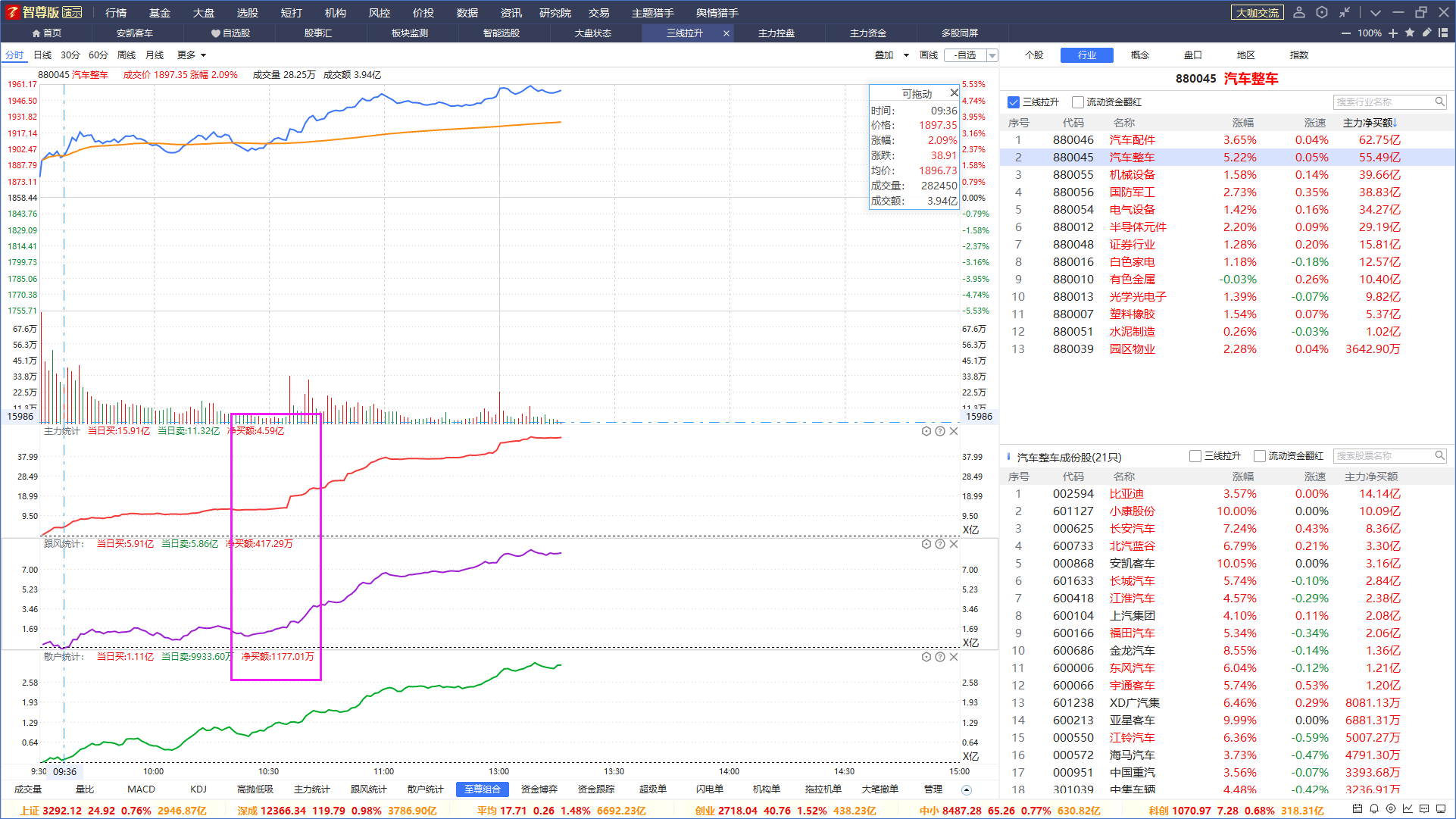
Task: Open settings of the 散户统计 panel
Action: point(926,657)
